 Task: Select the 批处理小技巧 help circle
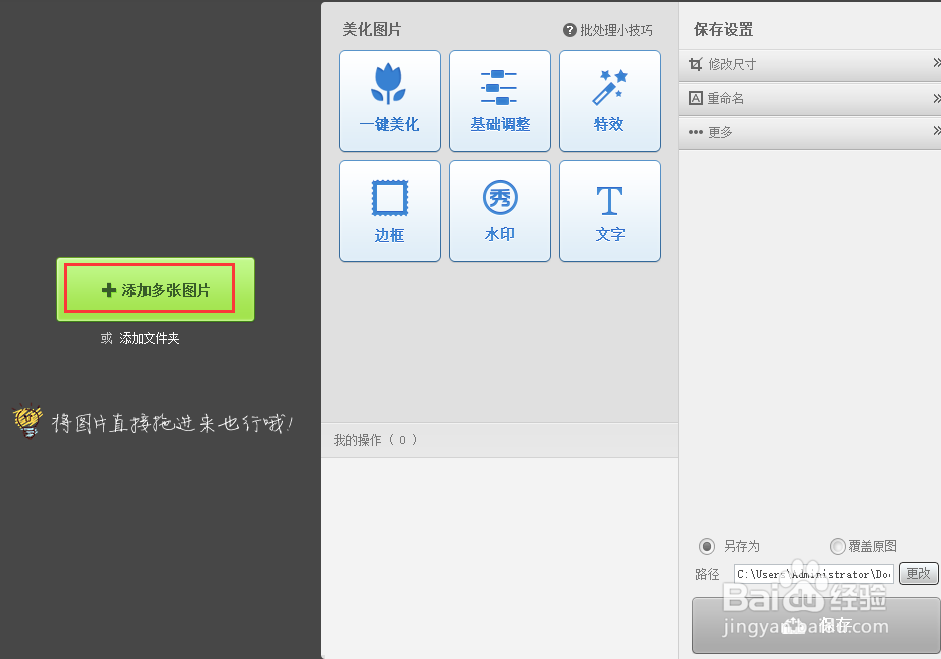[x=569, y=30]
